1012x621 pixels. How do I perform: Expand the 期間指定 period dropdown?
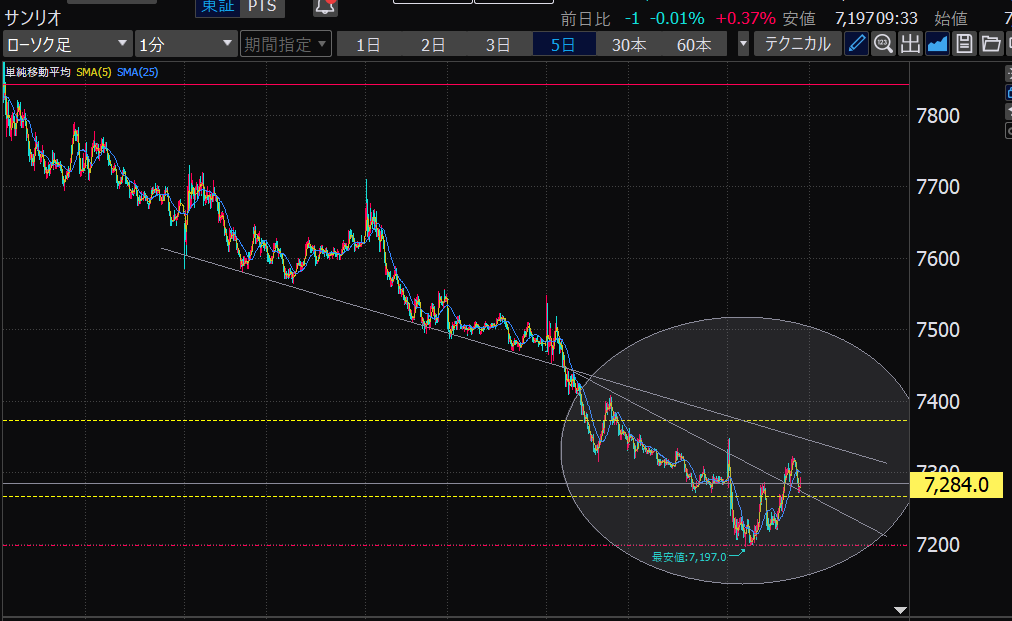click(284, 44)
